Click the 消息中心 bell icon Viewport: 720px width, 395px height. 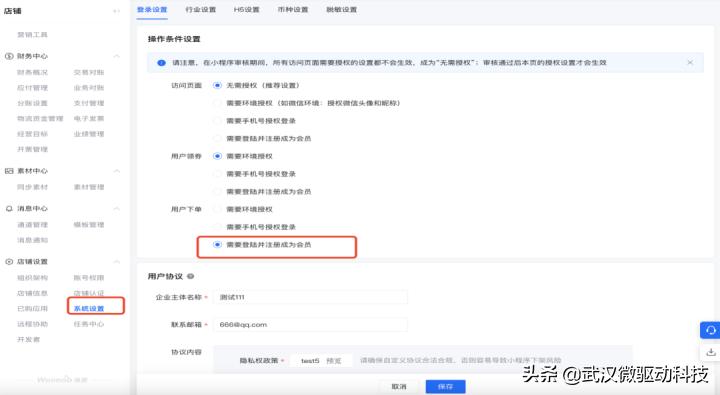(x=9, y=209)
